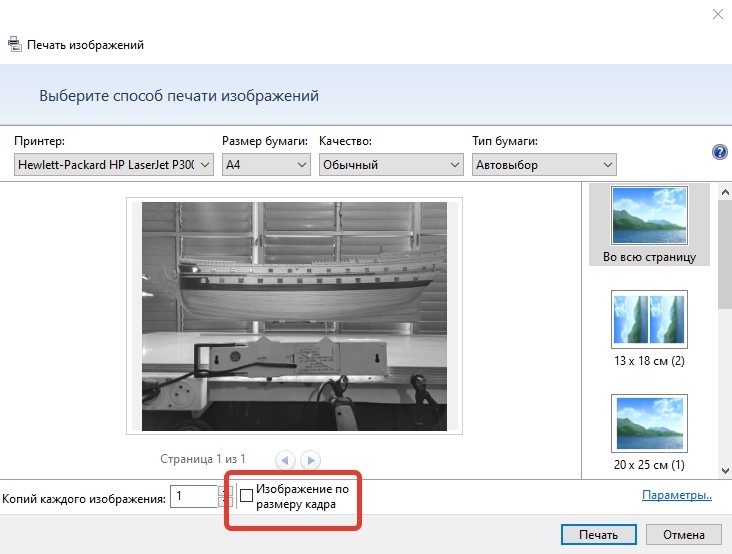The height and width of the screenshot is (554, 732).
Task: Go to the previous page arrow
Action: coord(285,460)
